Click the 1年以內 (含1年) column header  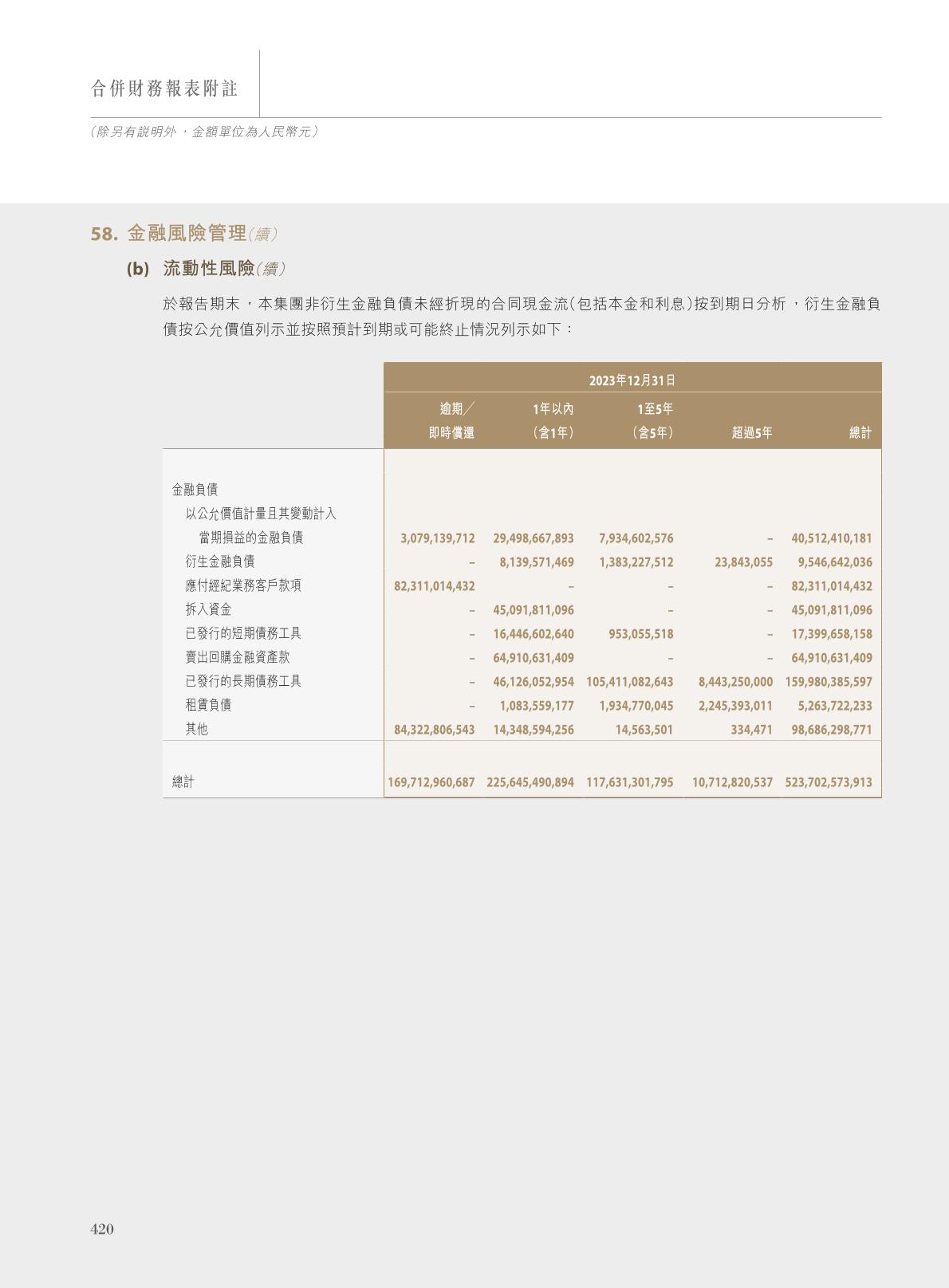(x=553, y=420)
